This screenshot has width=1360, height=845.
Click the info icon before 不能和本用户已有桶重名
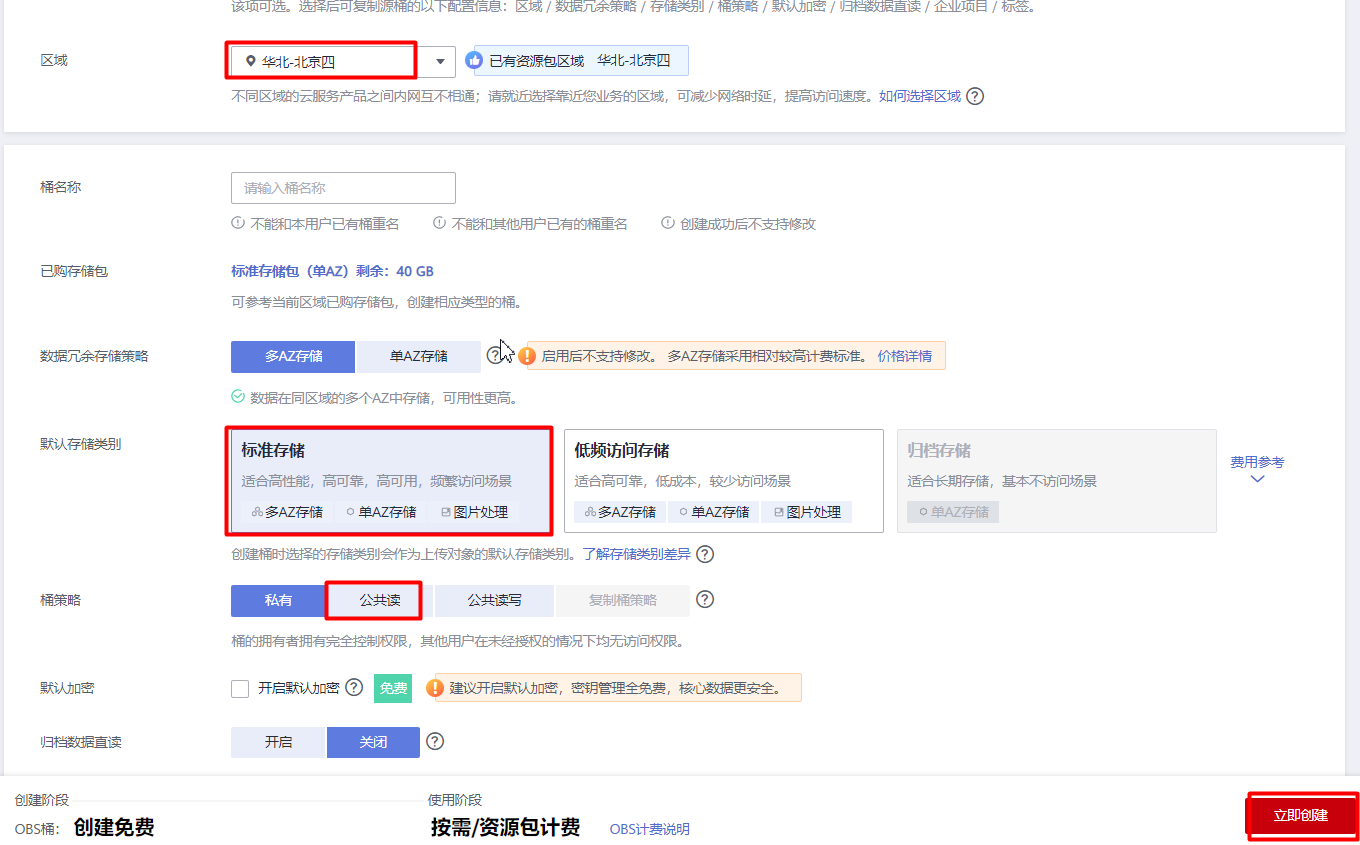click(x=238, y=223)
